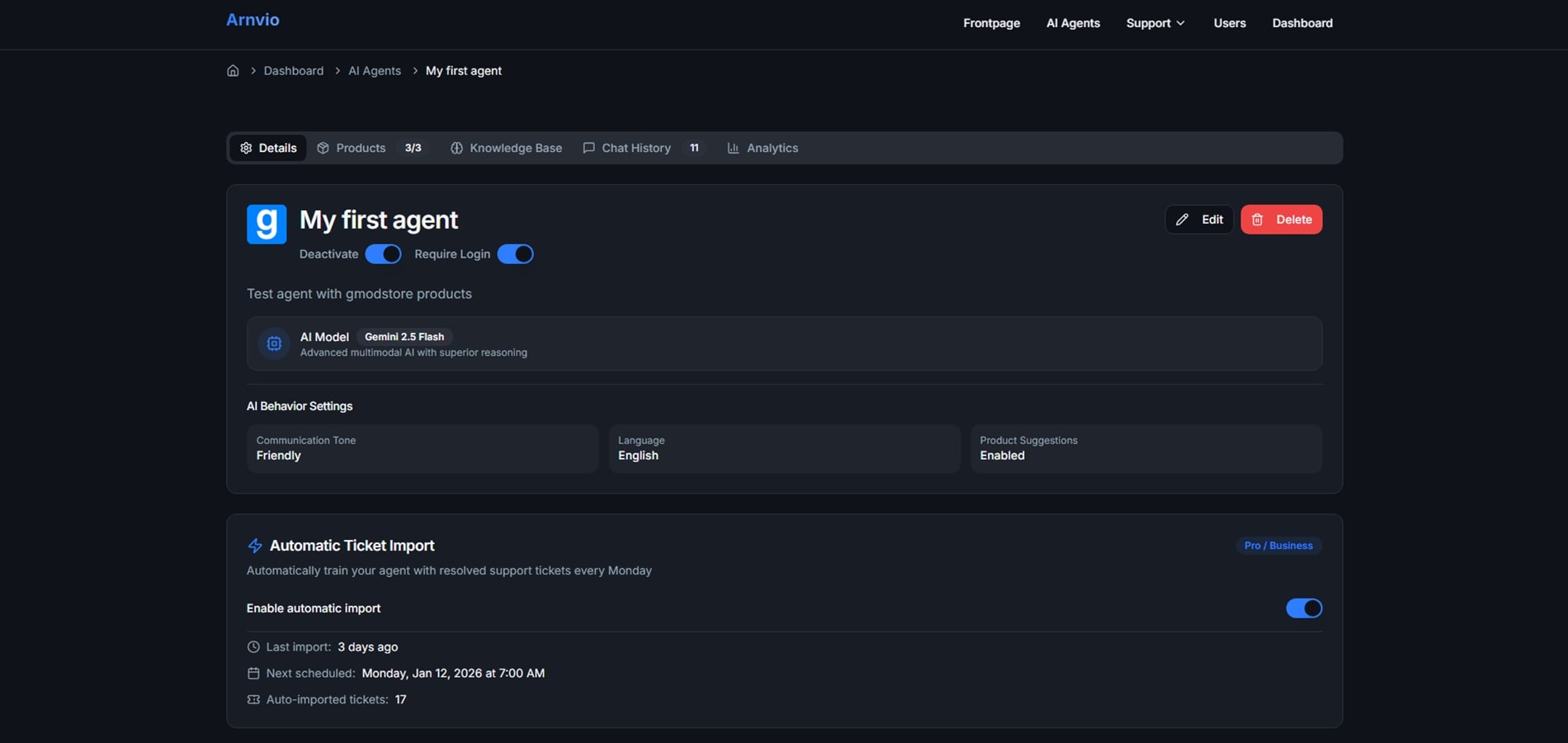Image resolution: width=1568 pixels, height=743 pixels.
Task: Click the Product Suggestions card showing Enabled
Action: click(x=1146, y=448)
